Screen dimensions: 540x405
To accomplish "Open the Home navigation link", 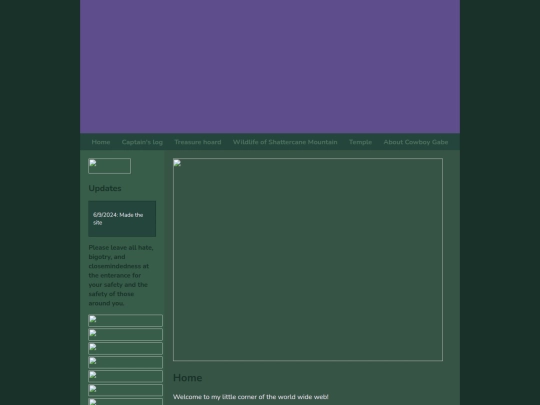I will 101,142.
